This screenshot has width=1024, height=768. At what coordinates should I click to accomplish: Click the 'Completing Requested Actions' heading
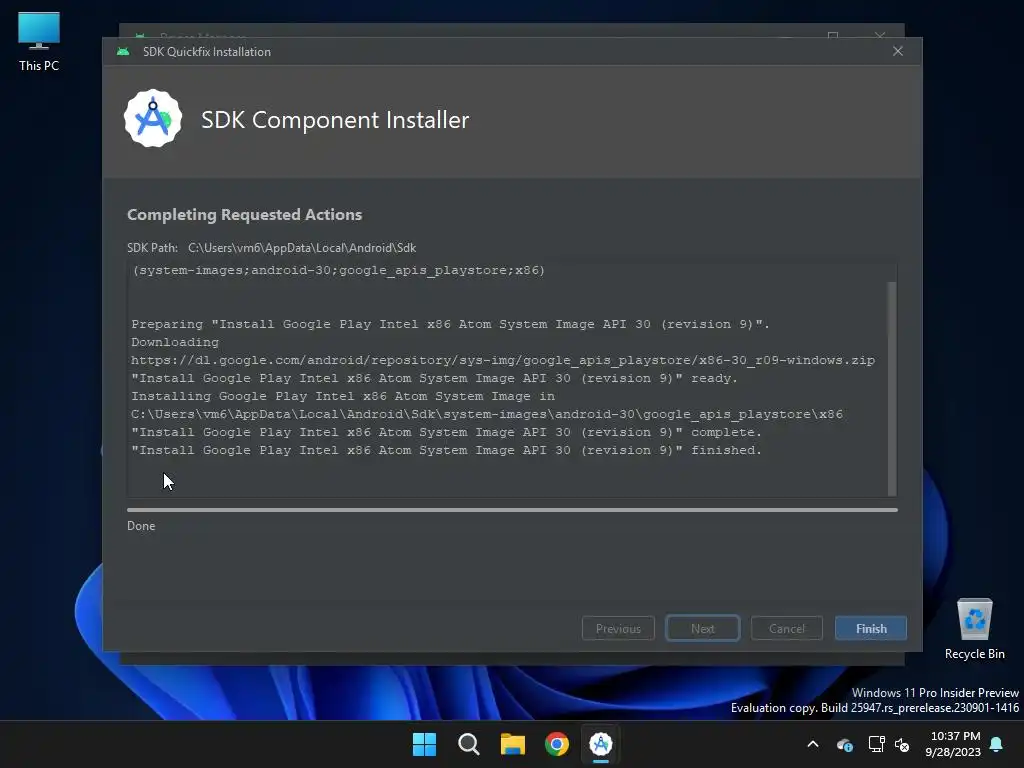tap(244, 214)
